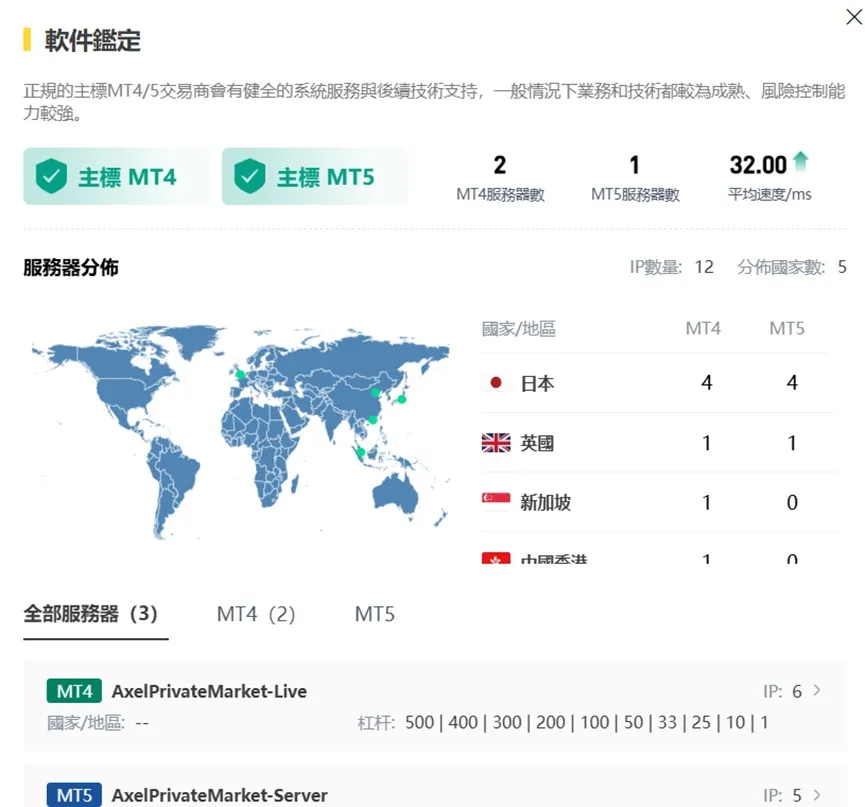Open the MT5 server tab
This screenshot has height=807, width=865.
tap(375, 614)
